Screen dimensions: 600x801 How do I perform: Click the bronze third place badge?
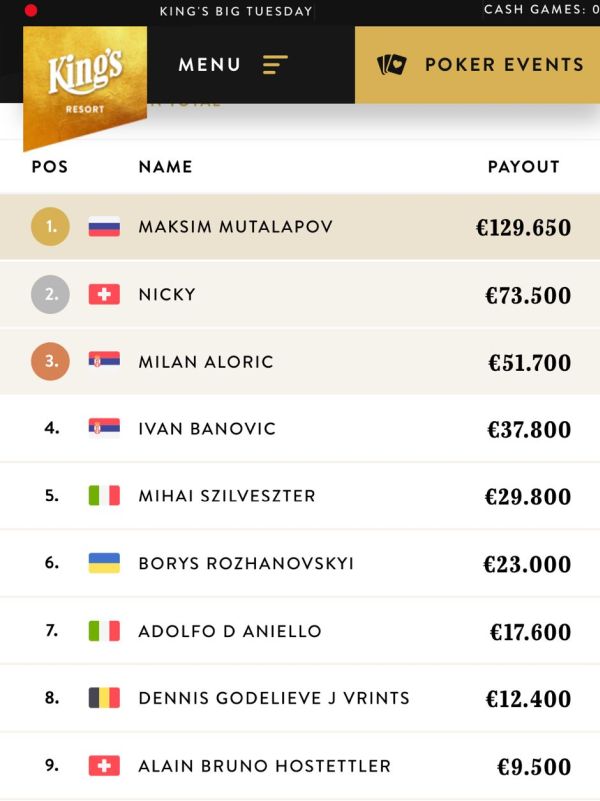[x=51, y=362]
